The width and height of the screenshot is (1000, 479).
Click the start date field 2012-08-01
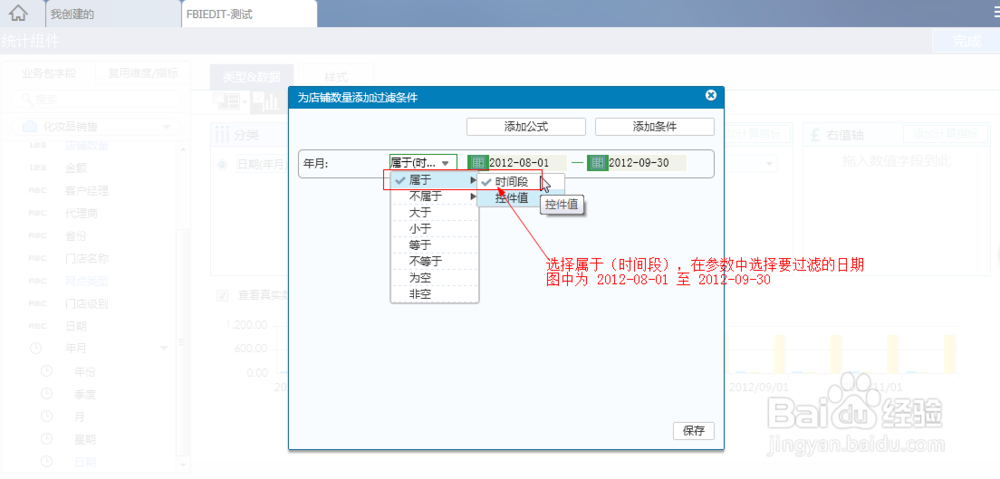click(x=527, y=163)
